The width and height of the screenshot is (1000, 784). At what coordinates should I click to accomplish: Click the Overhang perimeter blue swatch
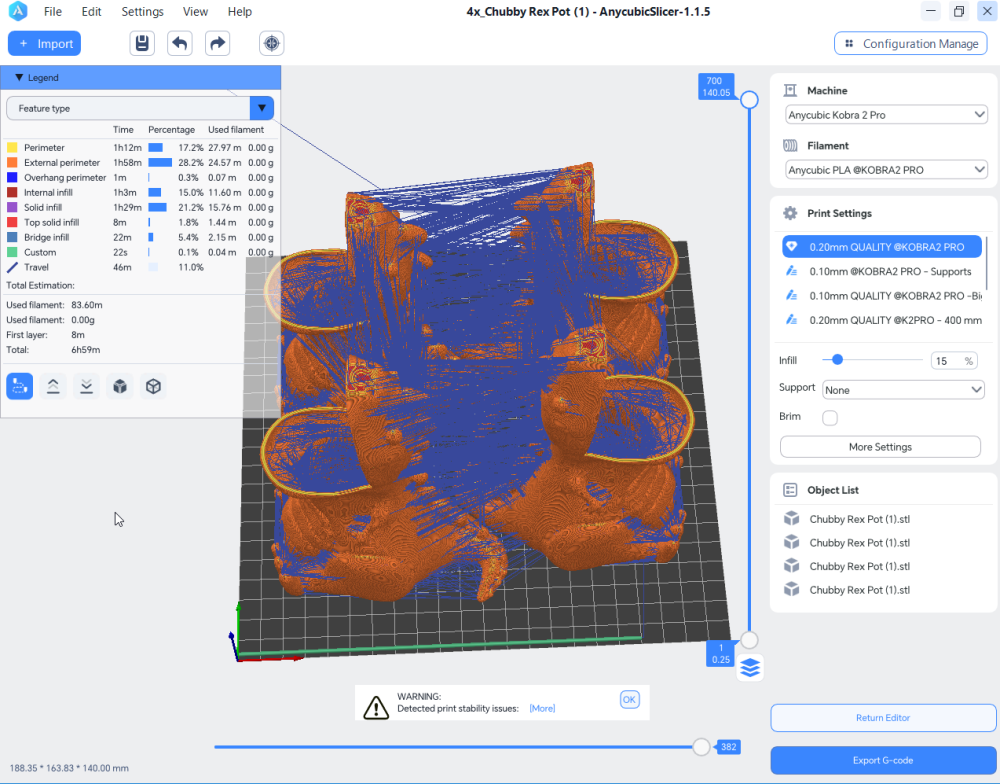tap(12, 177)
